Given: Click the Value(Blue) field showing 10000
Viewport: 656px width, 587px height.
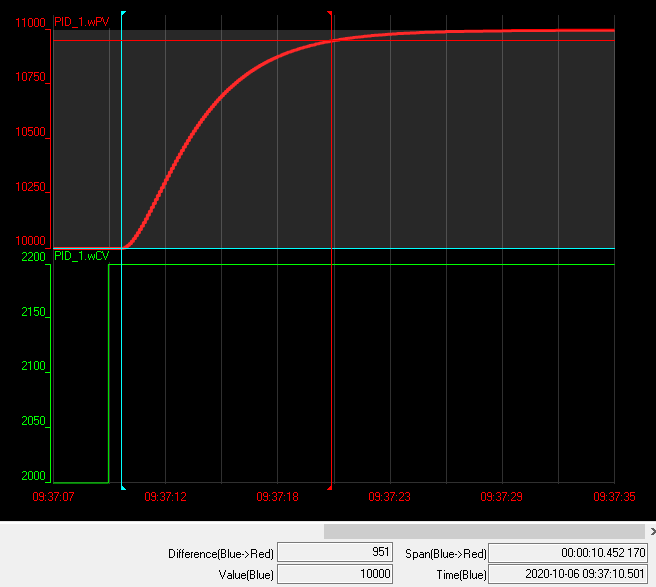Looking at the screenshot, I should (x=335, y=574).
